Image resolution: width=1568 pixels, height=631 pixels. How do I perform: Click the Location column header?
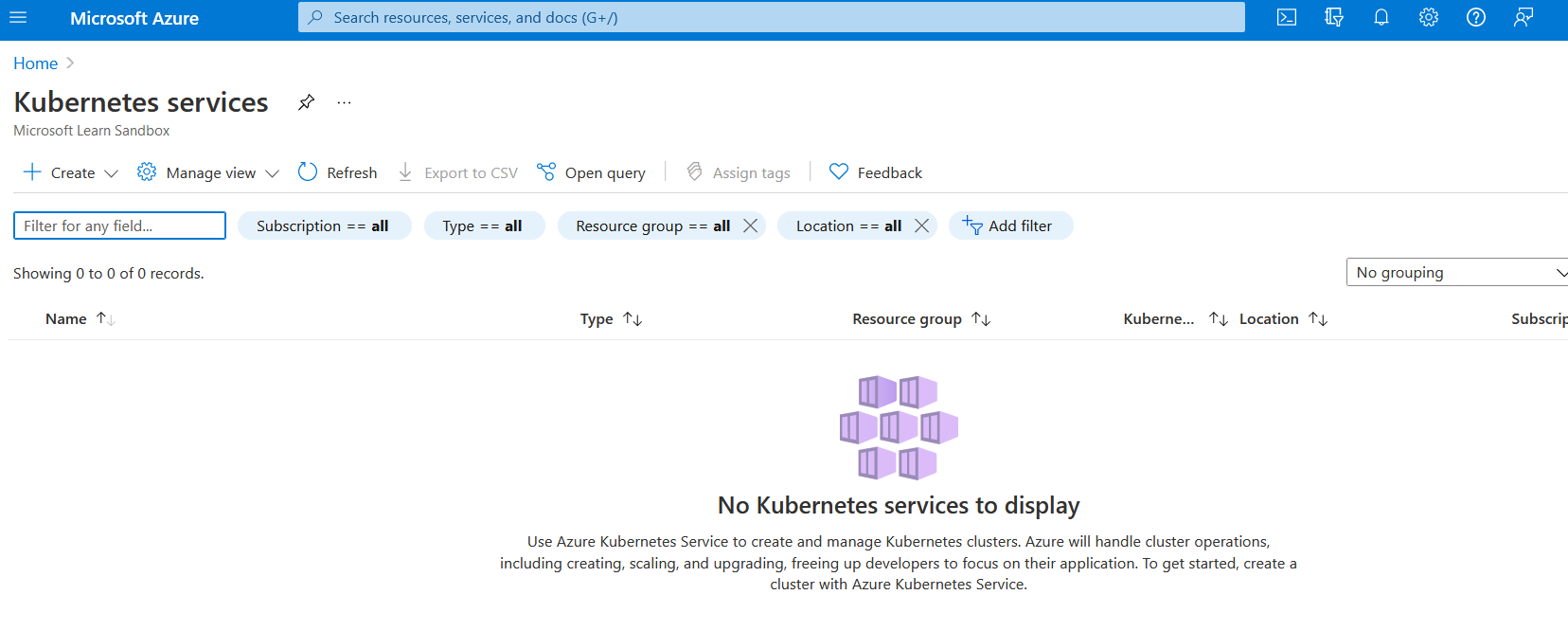click(x=1269, y=319)
